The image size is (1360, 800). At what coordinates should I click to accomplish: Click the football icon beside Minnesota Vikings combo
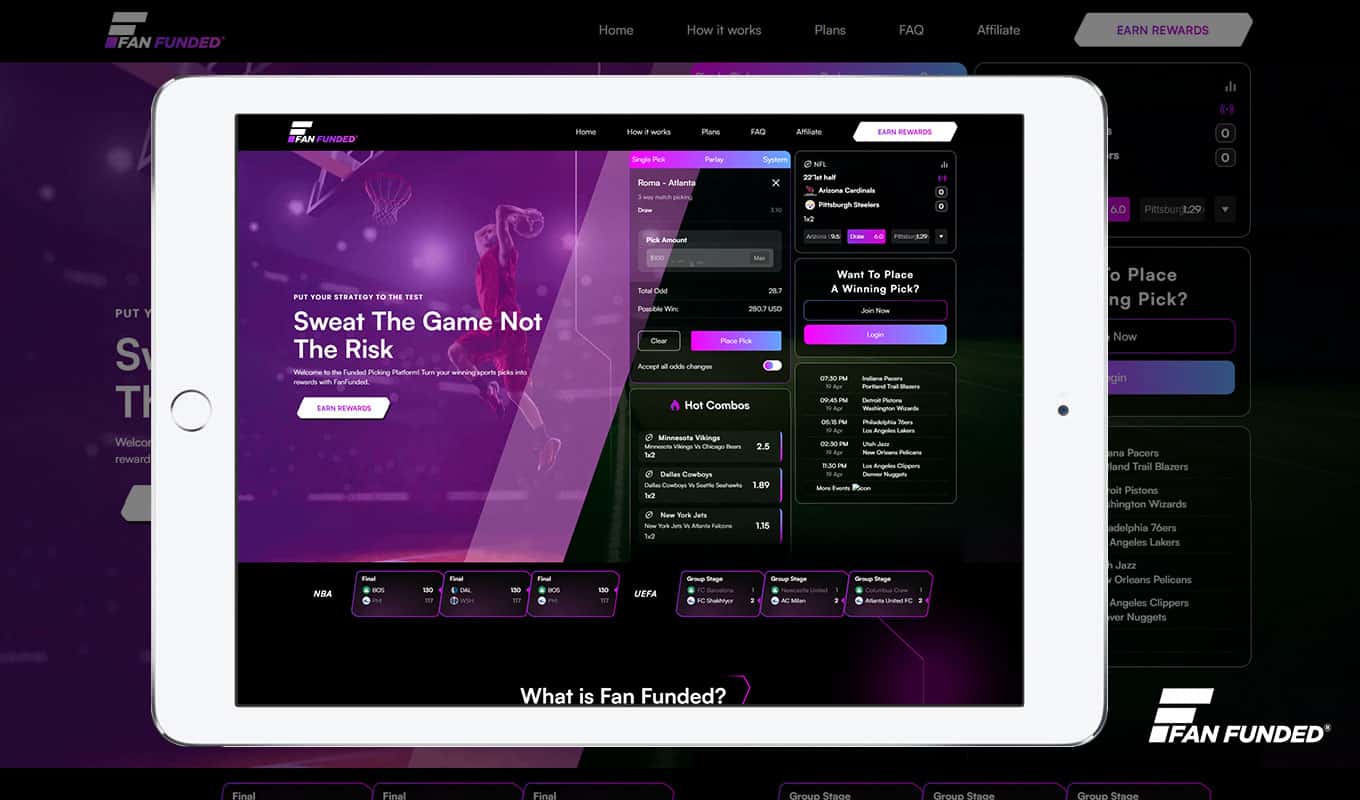tap(649, 438)
